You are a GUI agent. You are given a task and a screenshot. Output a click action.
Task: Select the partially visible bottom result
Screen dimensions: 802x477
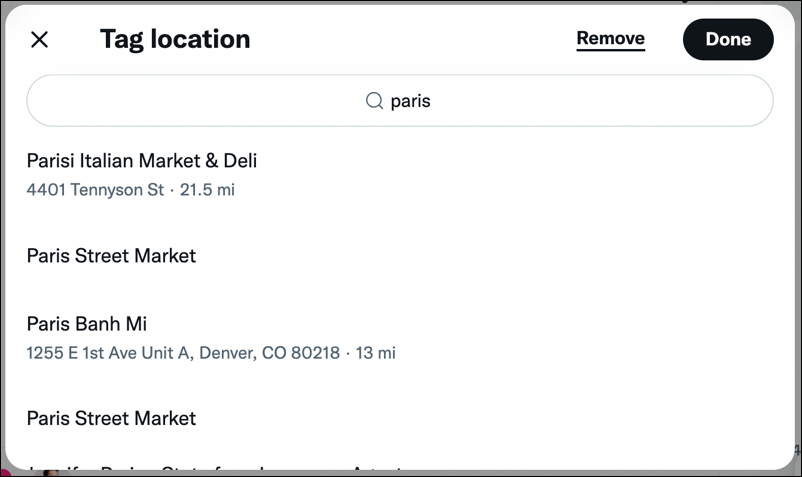pyautogui.click(x=215, y=466)
